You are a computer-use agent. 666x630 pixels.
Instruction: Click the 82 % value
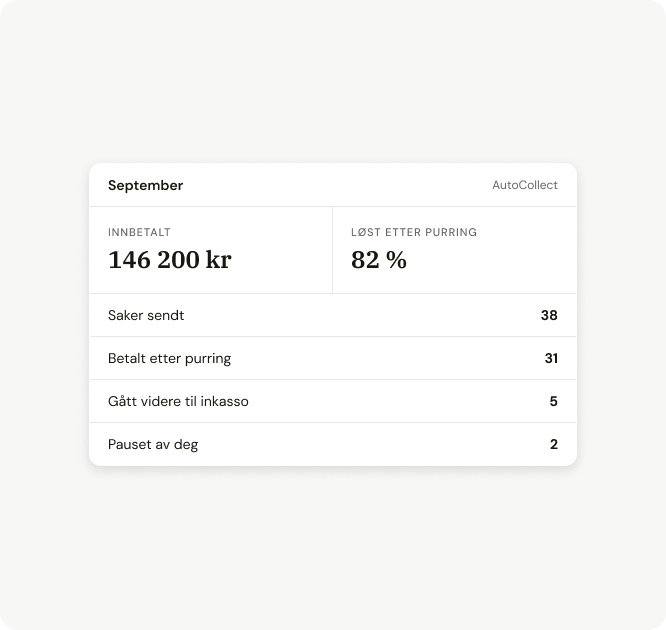[x=378, y=260]
